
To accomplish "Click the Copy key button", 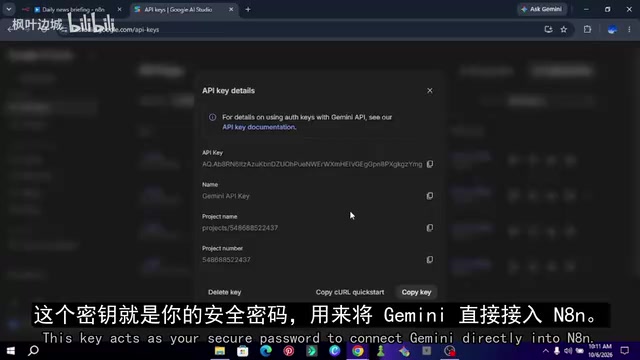I will click(x=416, y=292).
